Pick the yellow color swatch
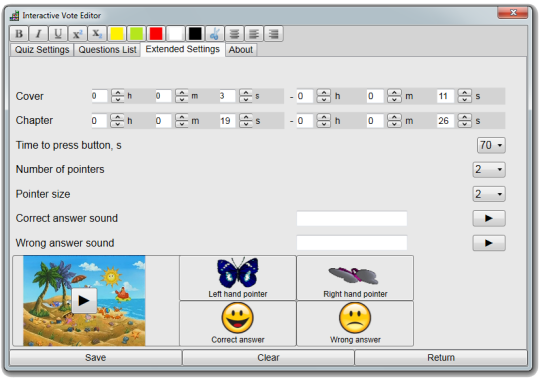The image size is (540, 379). pyautogui.click(x=117, y=34)
